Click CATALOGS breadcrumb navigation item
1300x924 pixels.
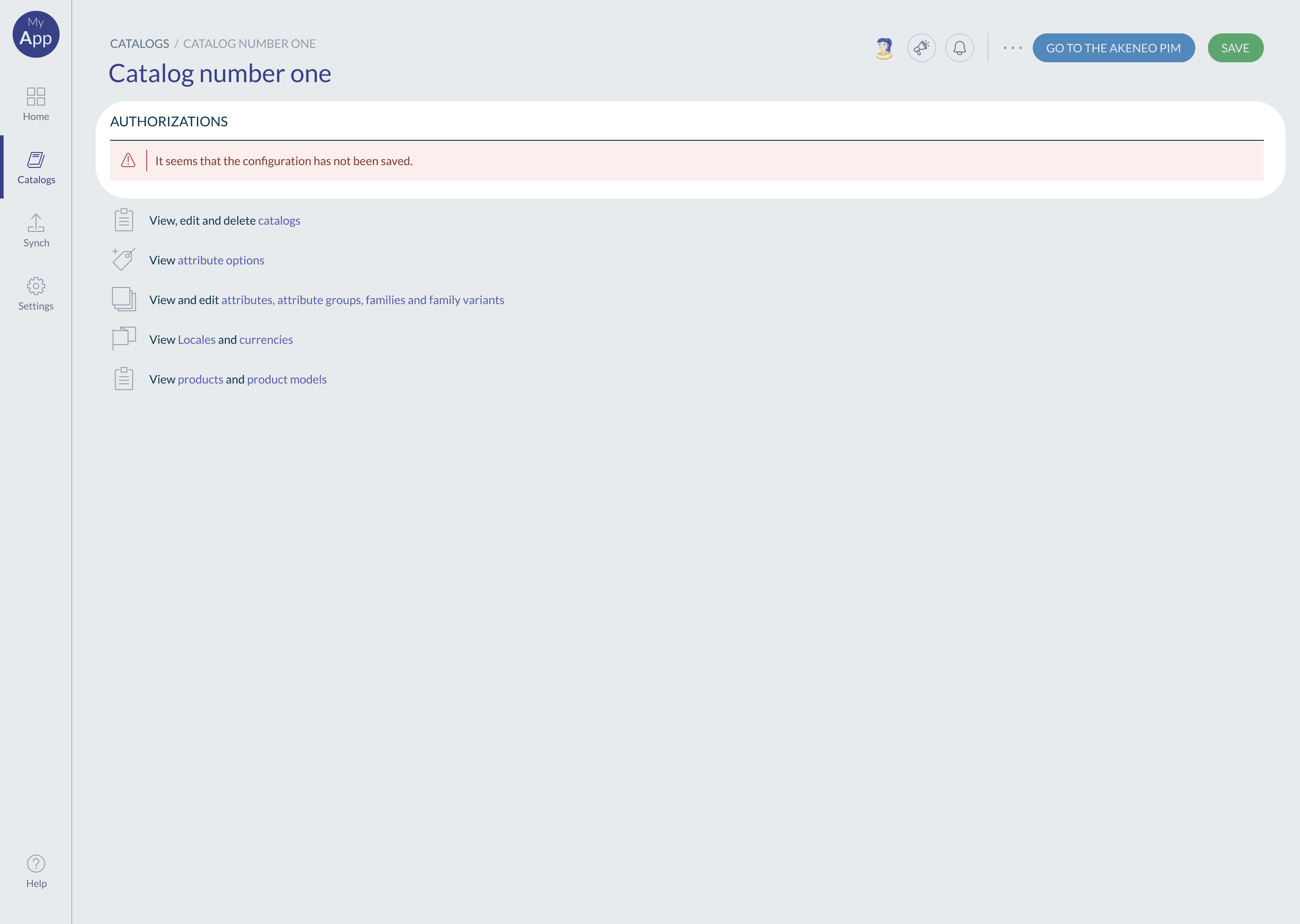click(x=139, y=43)
